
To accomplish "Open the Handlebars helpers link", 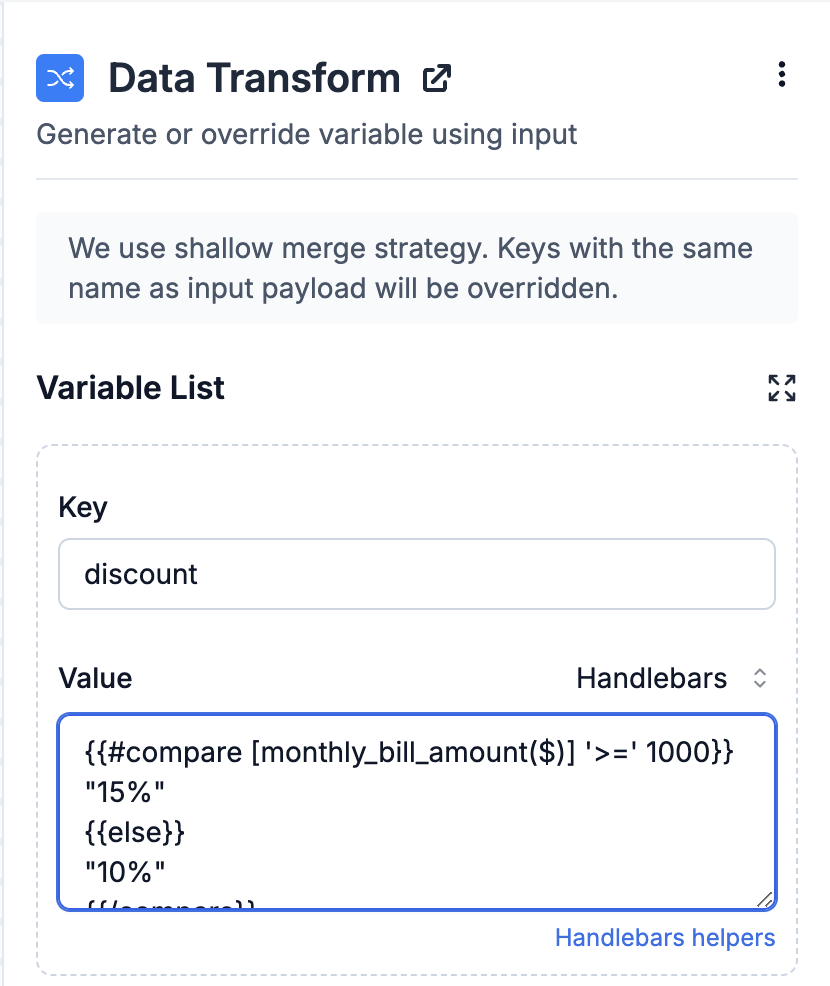I will (x=665, y=938).
